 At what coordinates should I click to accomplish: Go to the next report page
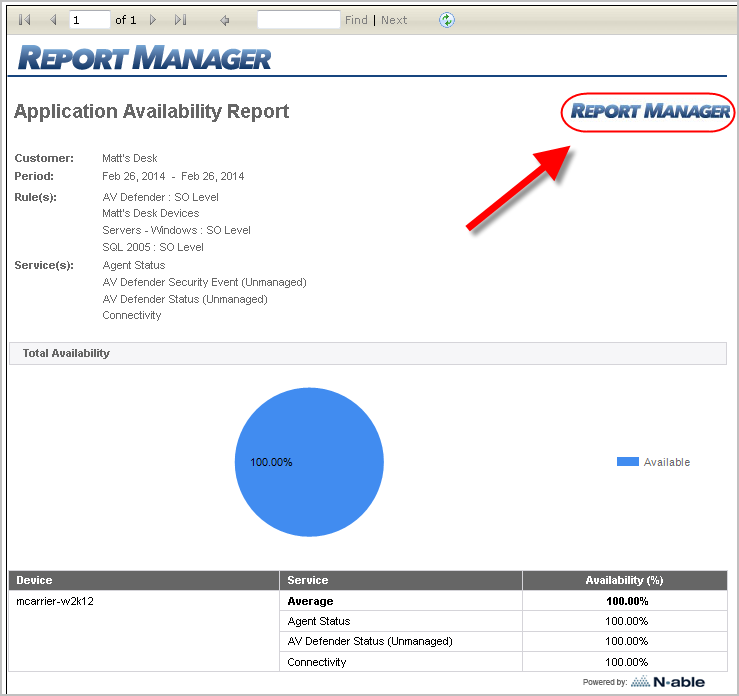tap(153, 20)
